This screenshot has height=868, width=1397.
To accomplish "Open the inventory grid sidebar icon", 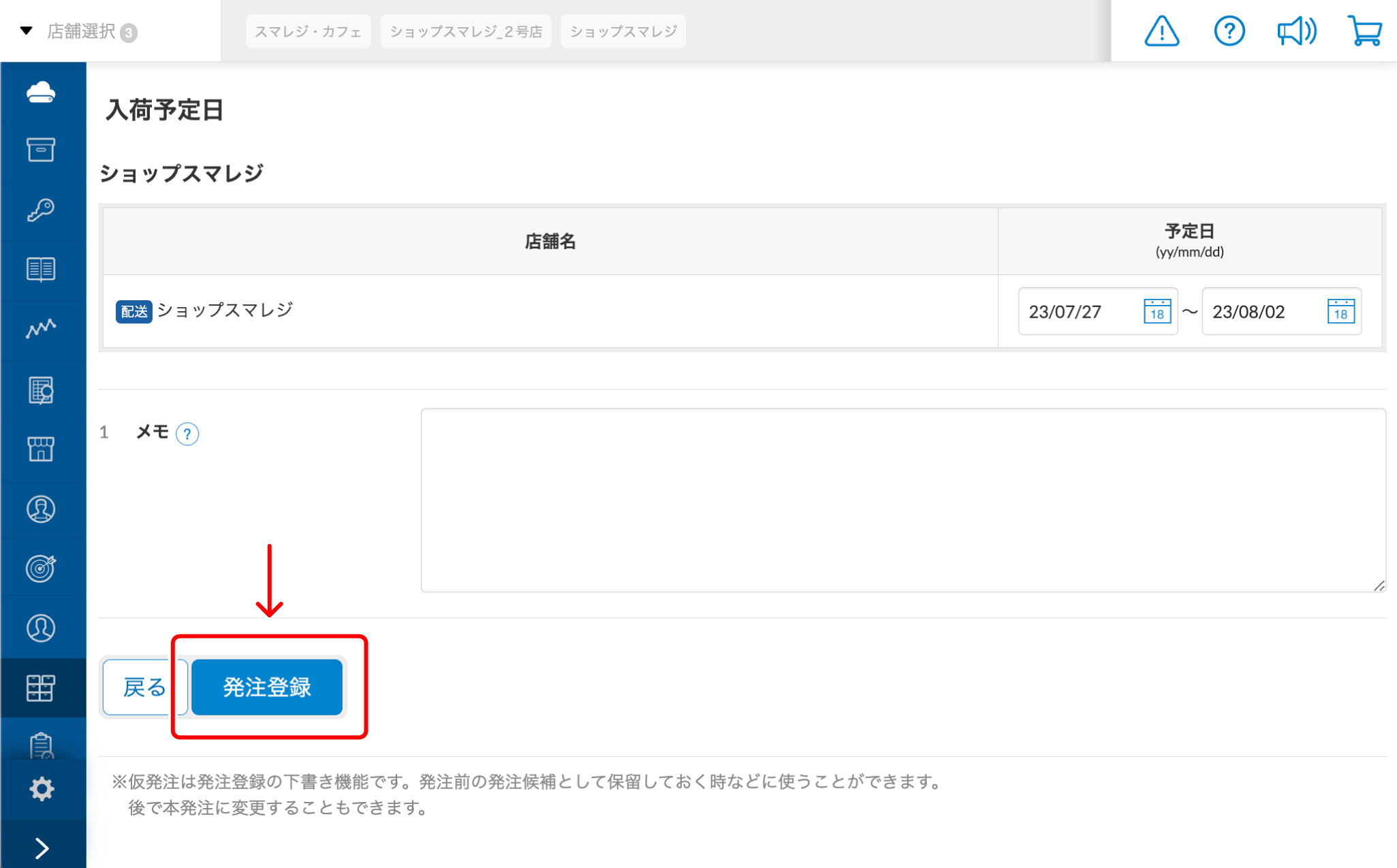I will (x=41, y=688).
